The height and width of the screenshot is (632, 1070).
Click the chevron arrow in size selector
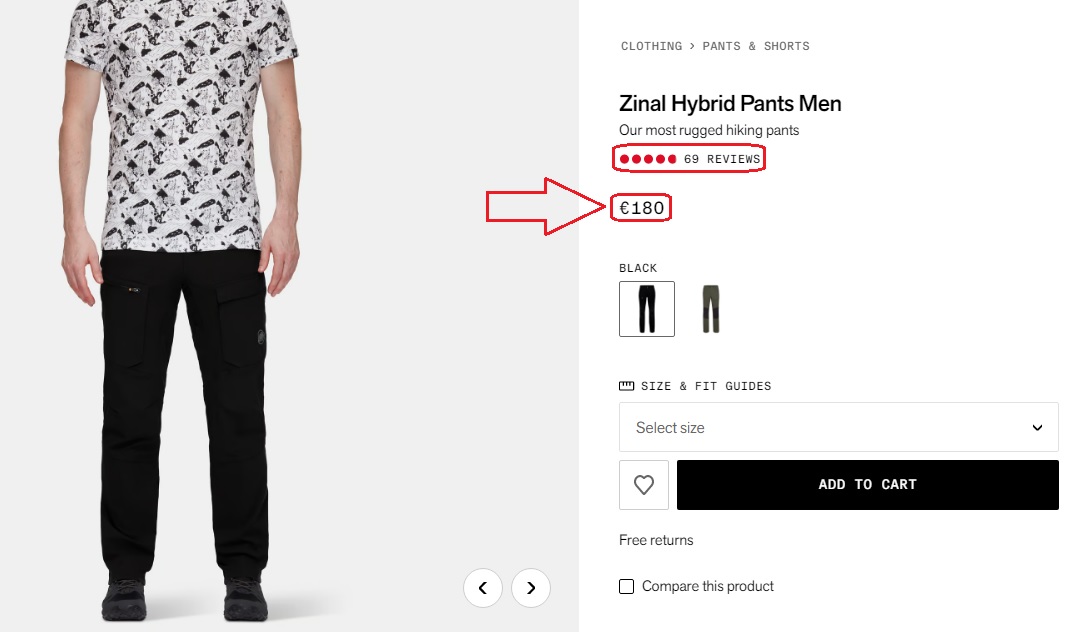(1037, 428)
